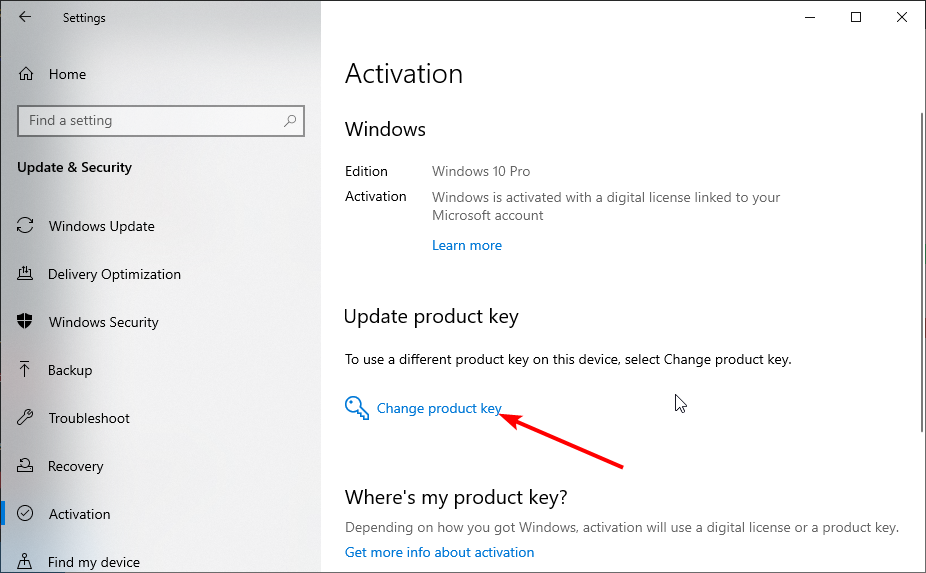Click the key icon beside Change product key
This screenshot has width=926, height=573.
(357, 408)
